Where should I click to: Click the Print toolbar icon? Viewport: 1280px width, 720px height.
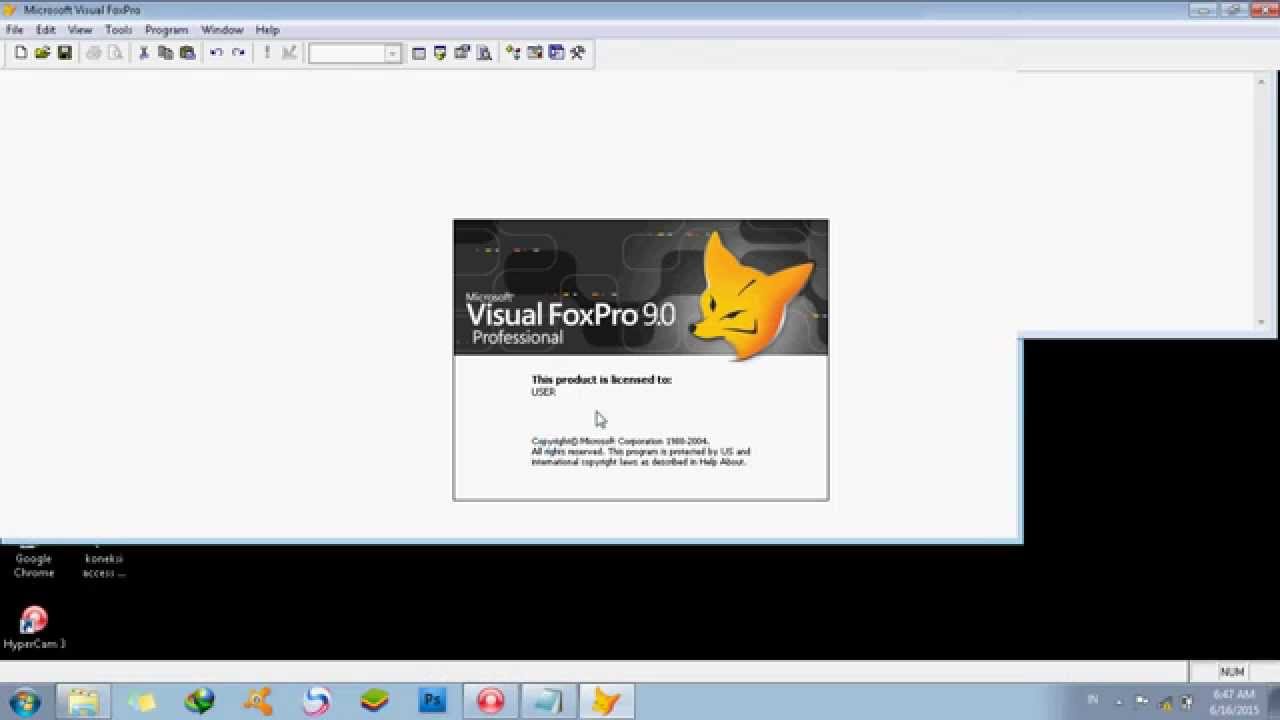pyautogui.click(x=94, y=53)
